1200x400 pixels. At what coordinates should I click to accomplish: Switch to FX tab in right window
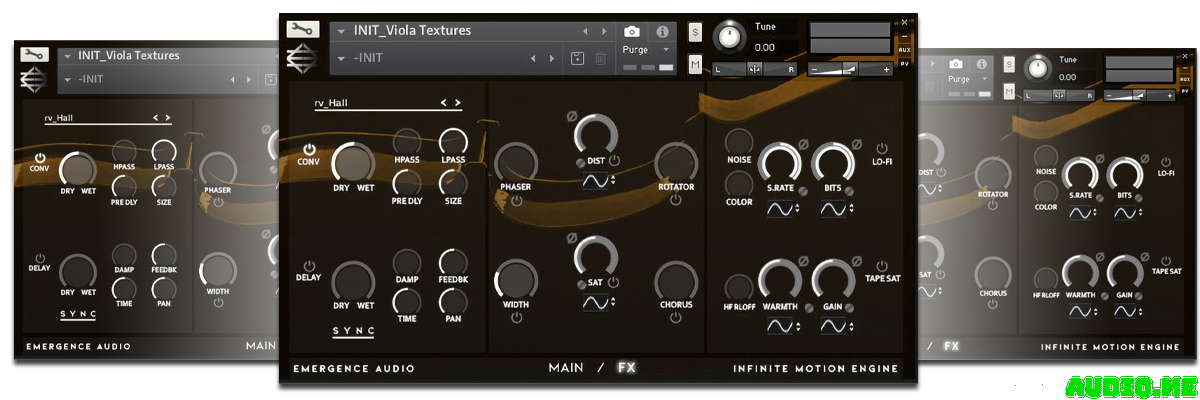[x=951, y=346]
